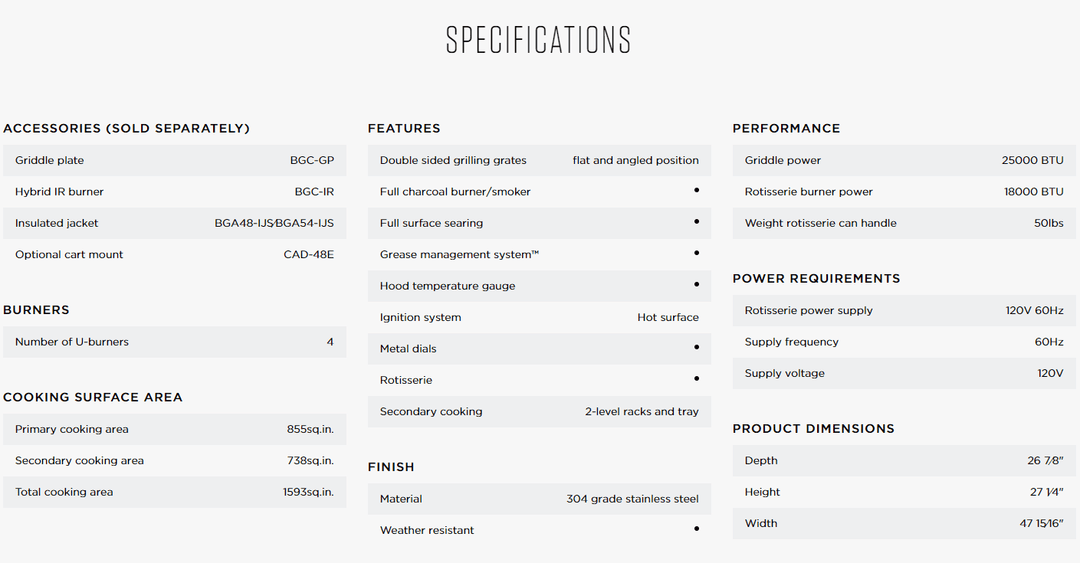1080x563 pixels.
Task: Click the Performance section heading
Action: pyautogui.click(x=786, y=128)
